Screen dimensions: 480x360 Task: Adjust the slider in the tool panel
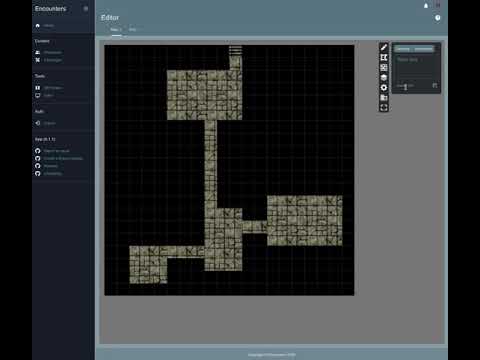point(405,86)
